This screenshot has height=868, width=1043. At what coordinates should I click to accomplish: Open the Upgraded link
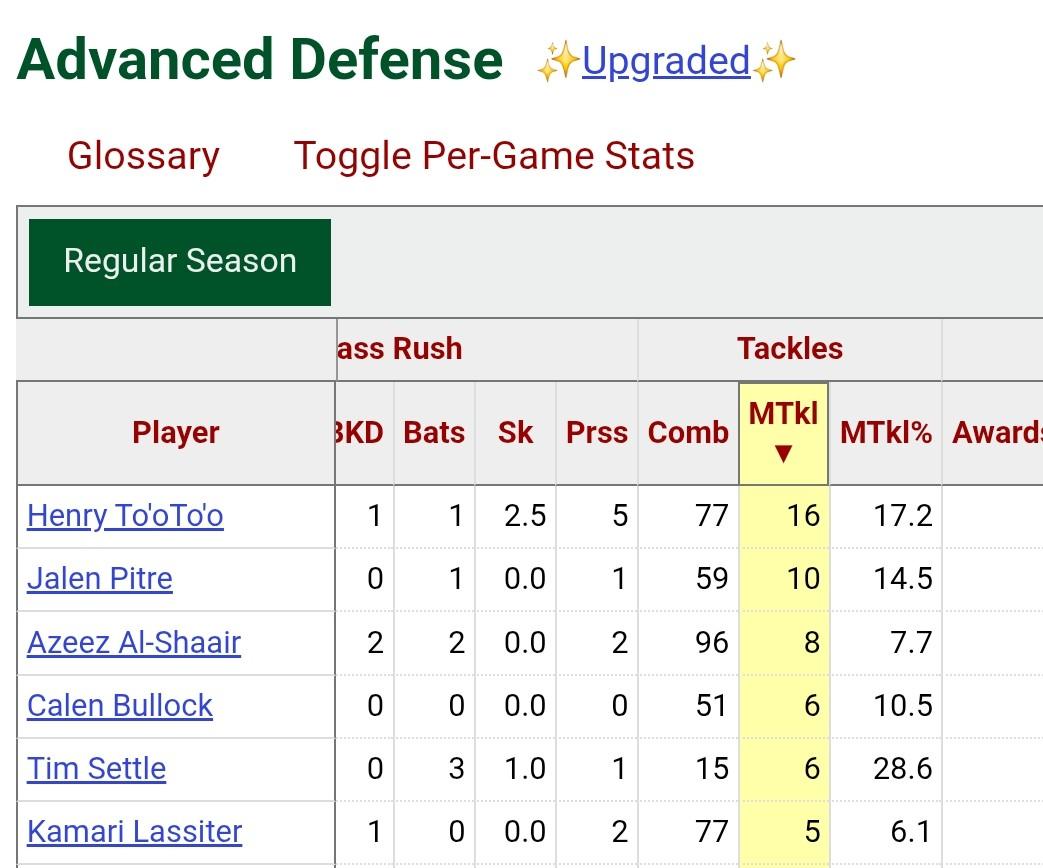665,62
